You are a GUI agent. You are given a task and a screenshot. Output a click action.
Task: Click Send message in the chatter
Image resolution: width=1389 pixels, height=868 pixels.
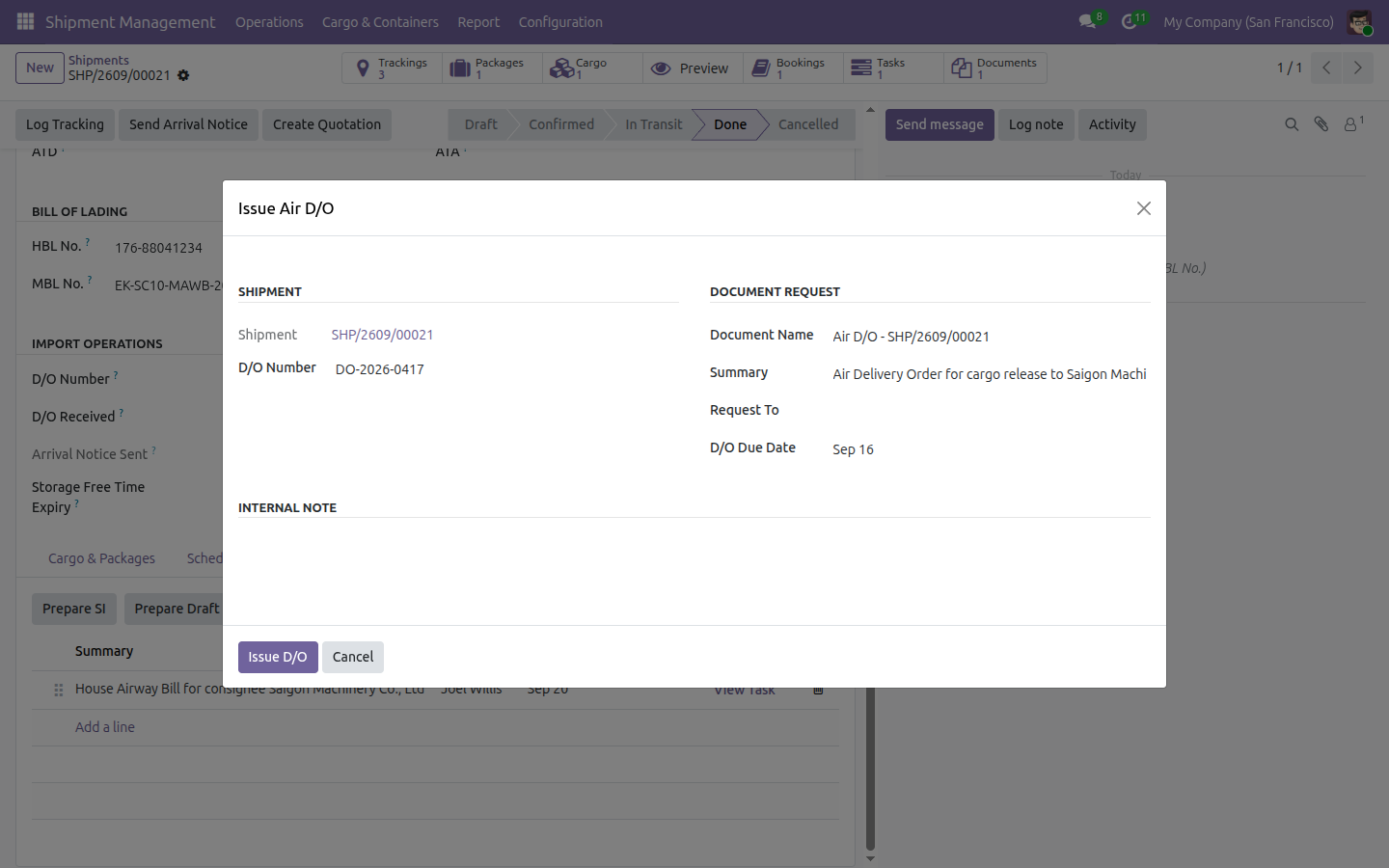click(940, 124)
